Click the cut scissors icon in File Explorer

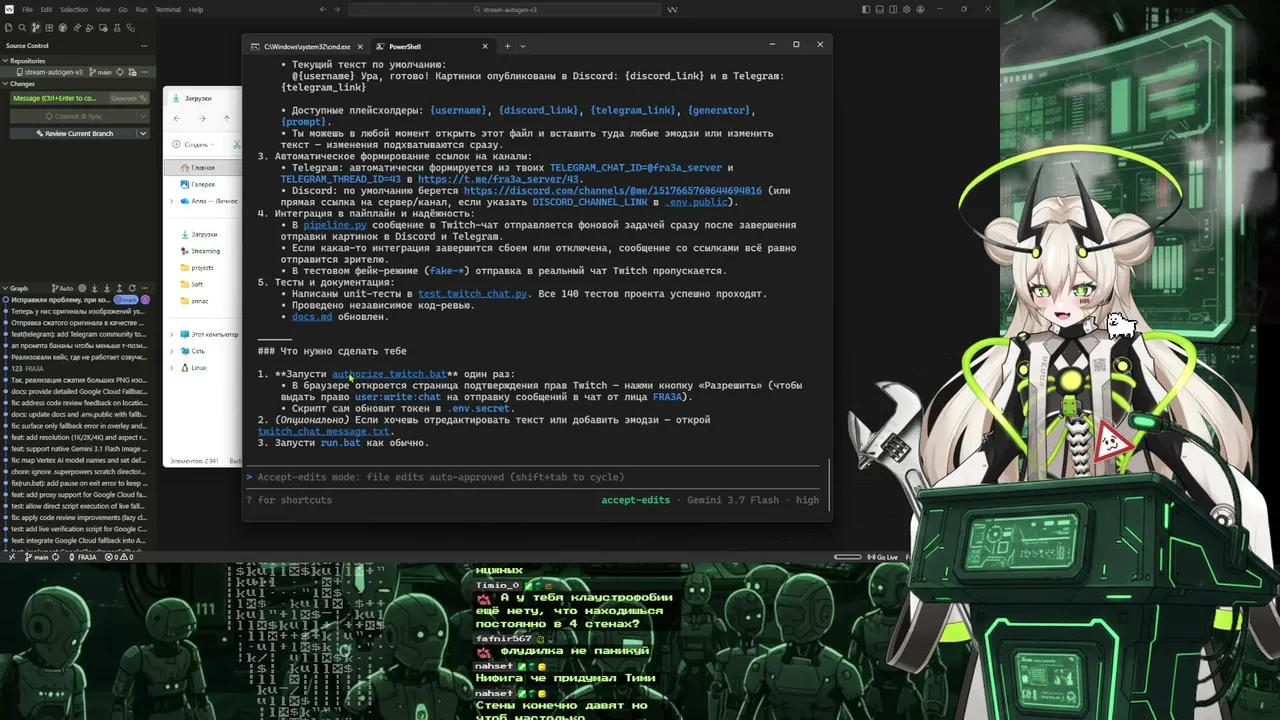[x=237, y=145]
